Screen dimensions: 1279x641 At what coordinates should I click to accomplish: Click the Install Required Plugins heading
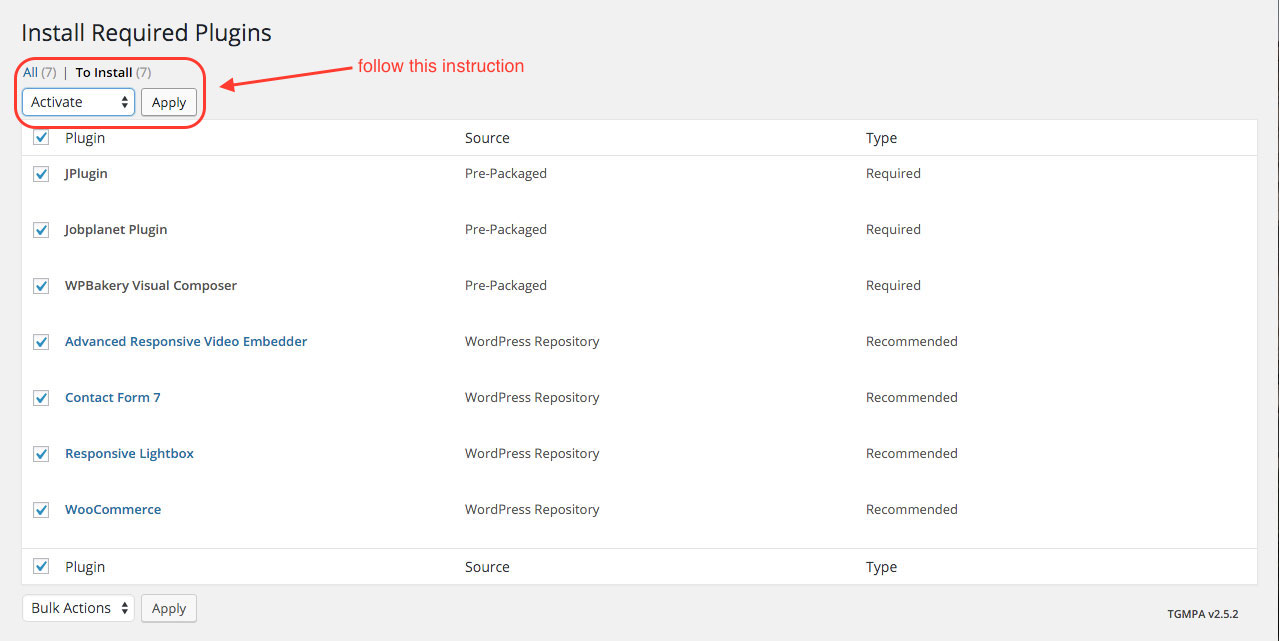147,33
